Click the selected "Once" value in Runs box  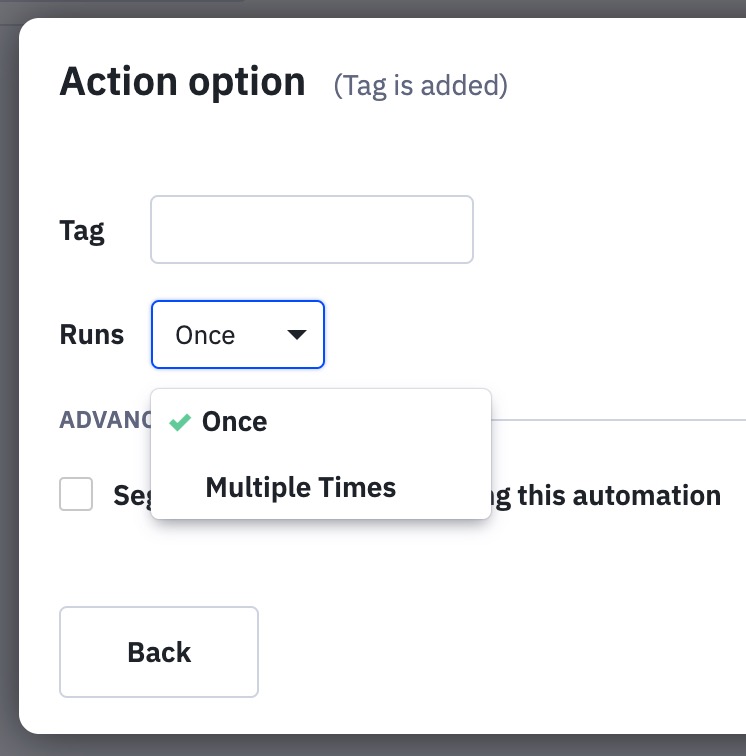[x=205, y=335]
